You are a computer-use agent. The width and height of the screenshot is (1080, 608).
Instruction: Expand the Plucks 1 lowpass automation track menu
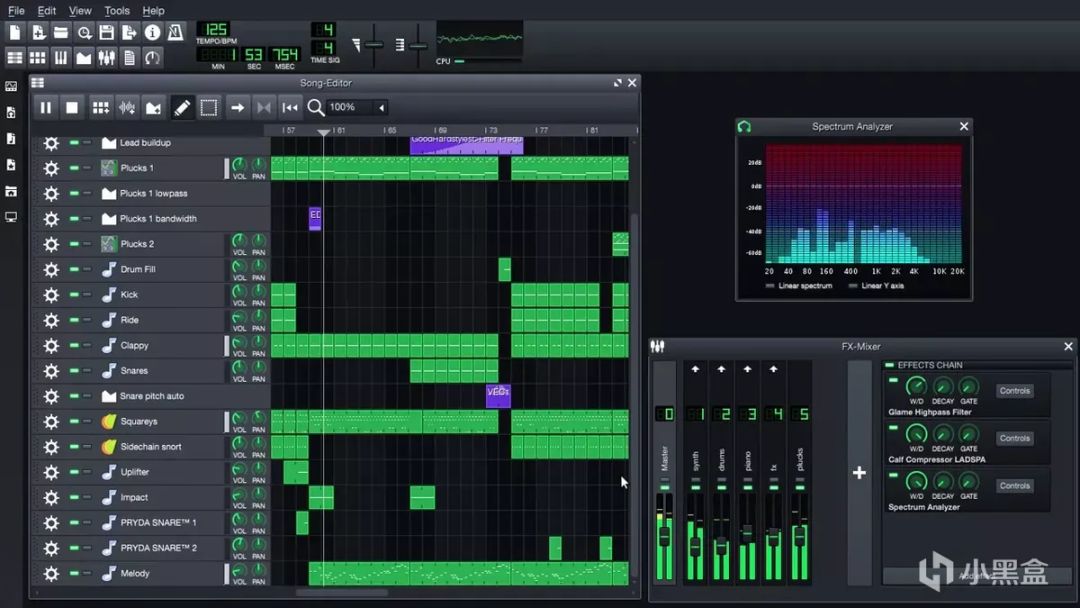point(51,194)
